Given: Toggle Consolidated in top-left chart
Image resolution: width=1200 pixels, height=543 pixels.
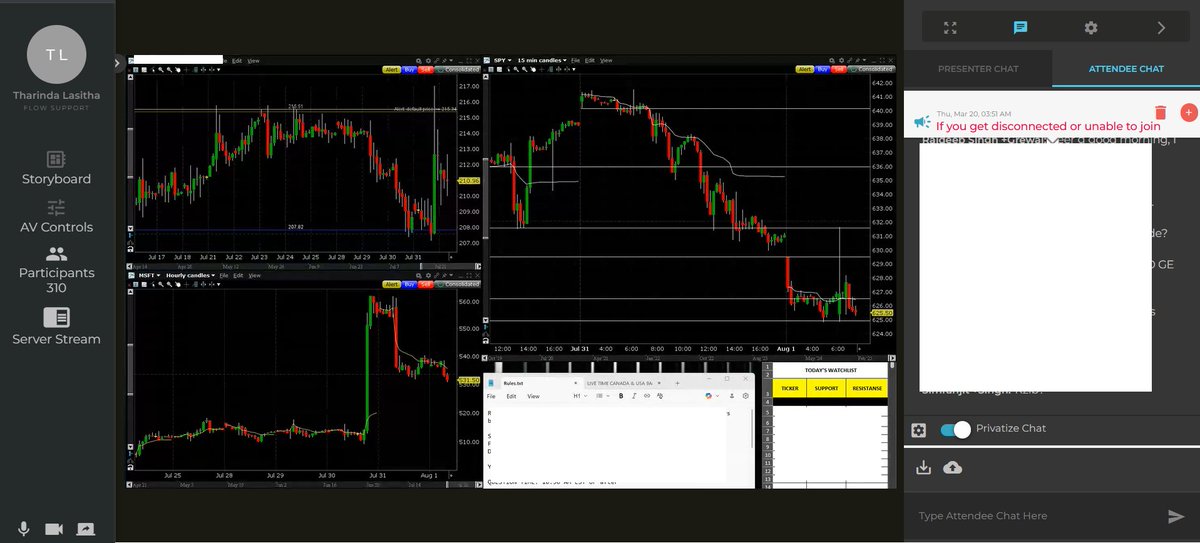Looking at the screenshot, I should coord(456,69).
